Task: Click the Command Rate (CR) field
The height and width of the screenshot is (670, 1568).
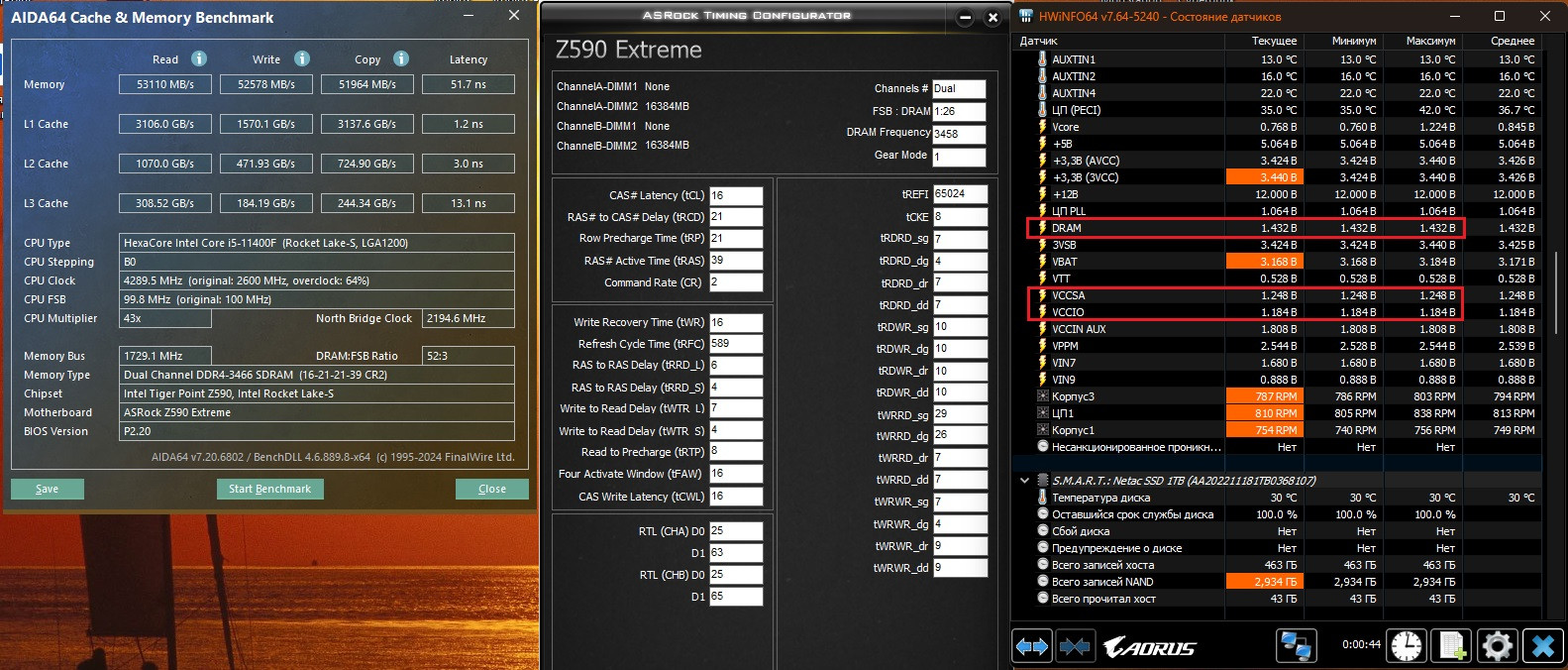Action: (x=736, y=281)
